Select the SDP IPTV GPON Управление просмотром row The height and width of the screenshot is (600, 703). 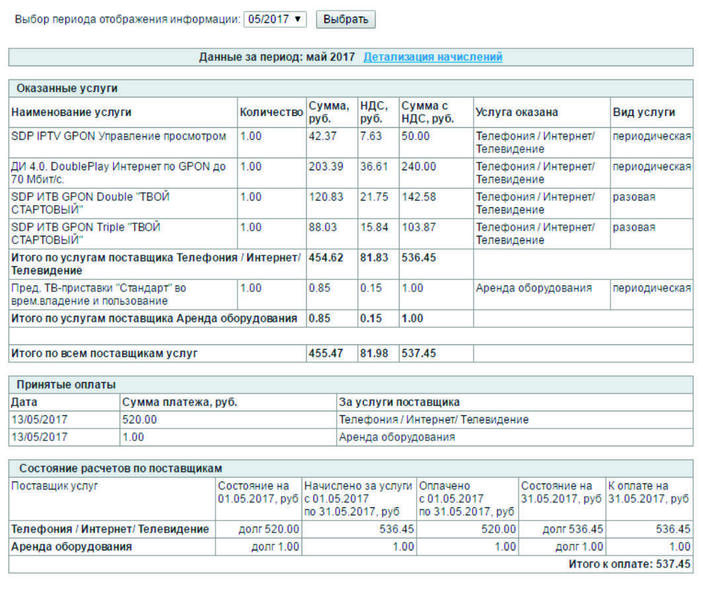(x=351, y=143)
